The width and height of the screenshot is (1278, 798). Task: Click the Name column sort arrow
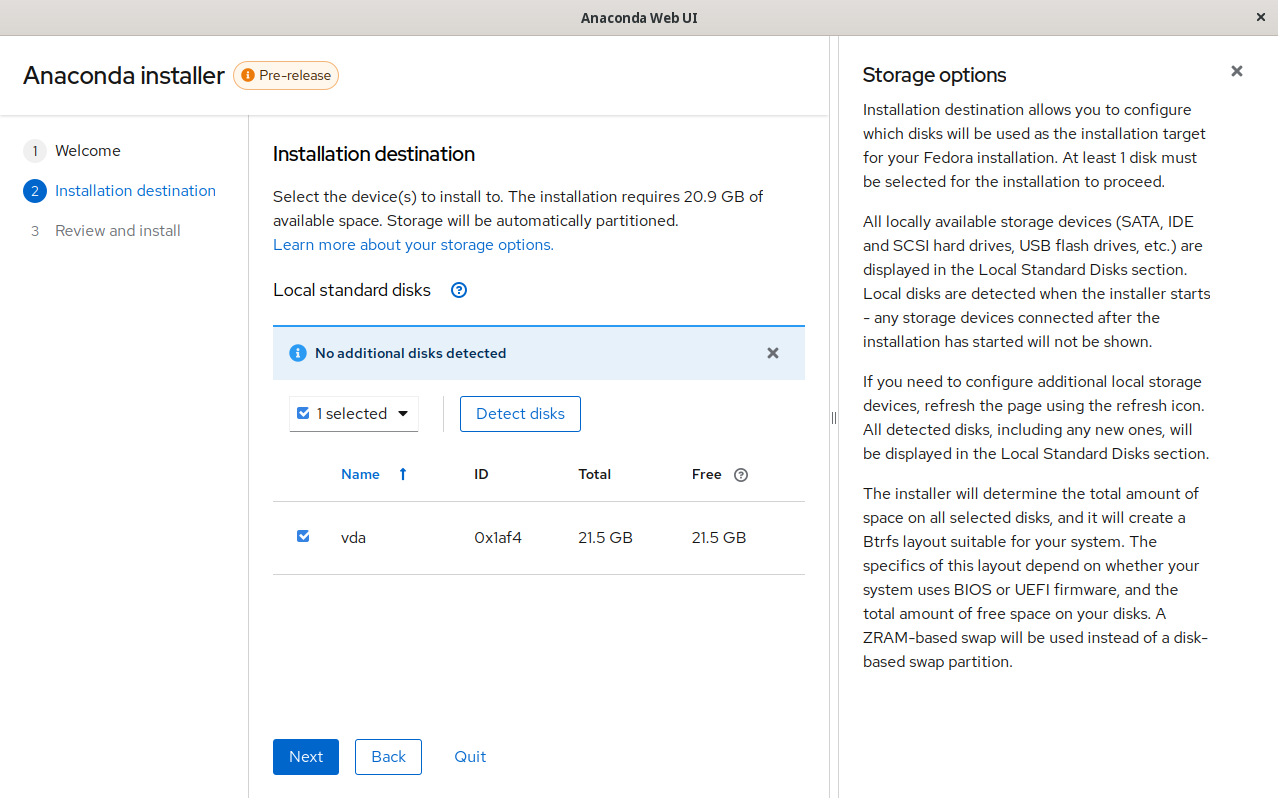click(x=403, y=474)
